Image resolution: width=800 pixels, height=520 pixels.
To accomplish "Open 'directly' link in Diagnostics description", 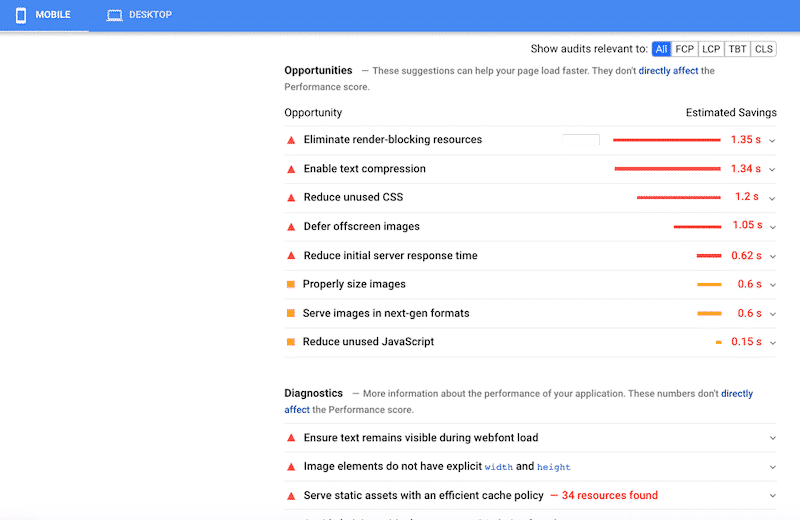I will [737, 393].
